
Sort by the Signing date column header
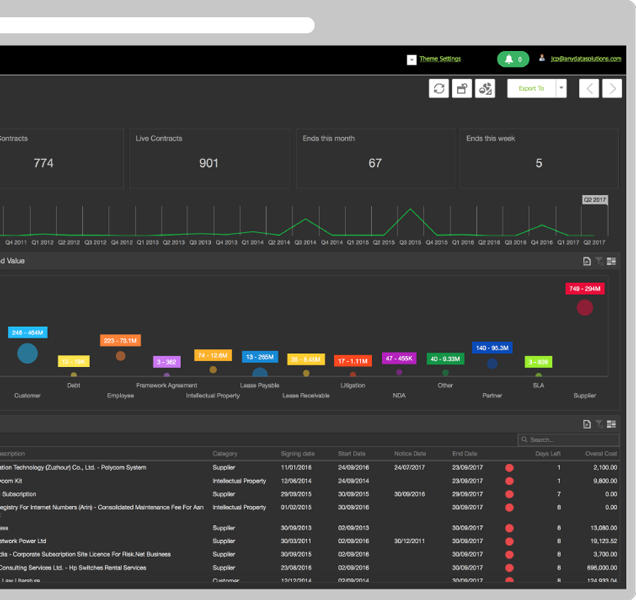pyautogui.click(x=298, y=454)
